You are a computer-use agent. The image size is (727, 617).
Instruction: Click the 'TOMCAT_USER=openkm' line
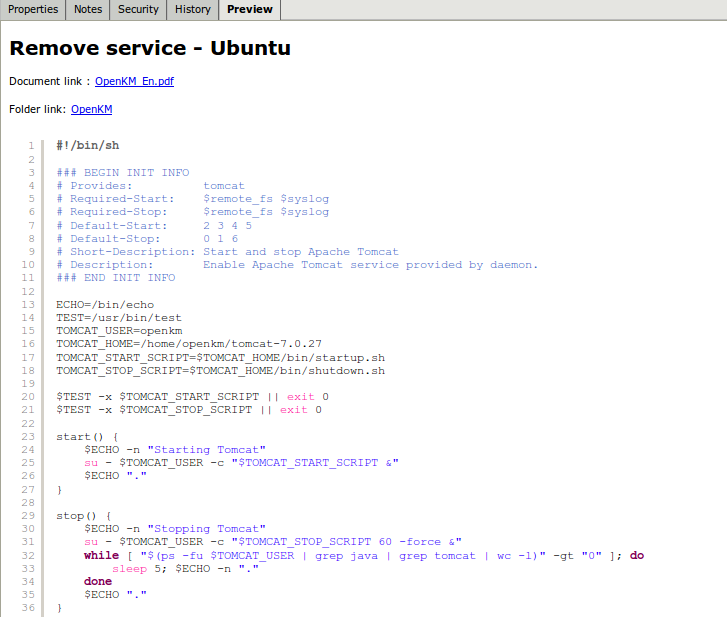click(x=119, y=331)
